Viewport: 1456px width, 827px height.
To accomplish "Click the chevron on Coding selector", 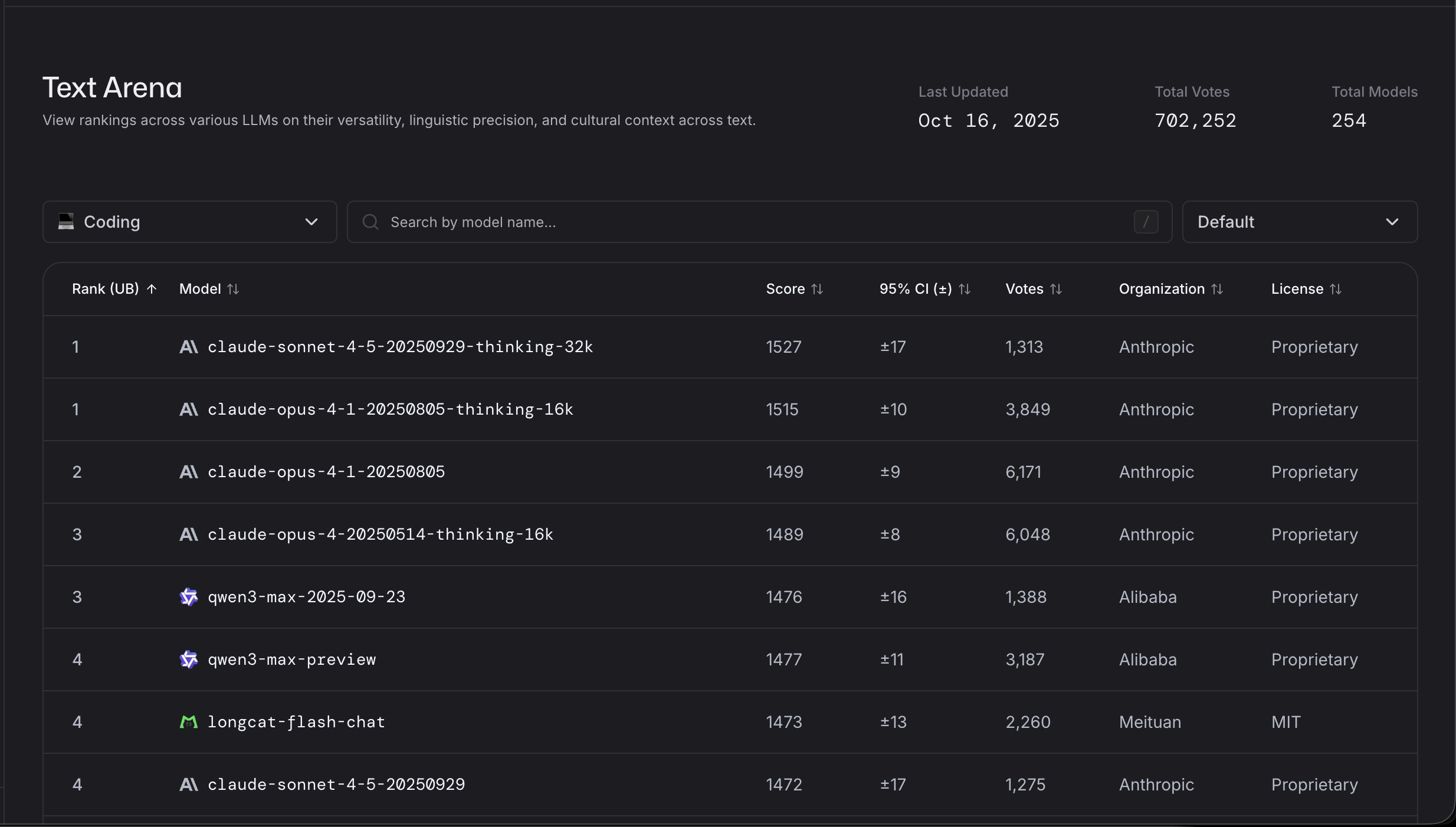I will point(311,222).
